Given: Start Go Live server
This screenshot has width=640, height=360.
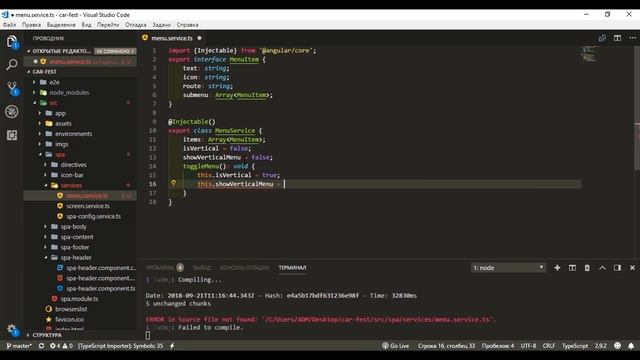Looking at the screenshot, I should click(x=395, y=346).
